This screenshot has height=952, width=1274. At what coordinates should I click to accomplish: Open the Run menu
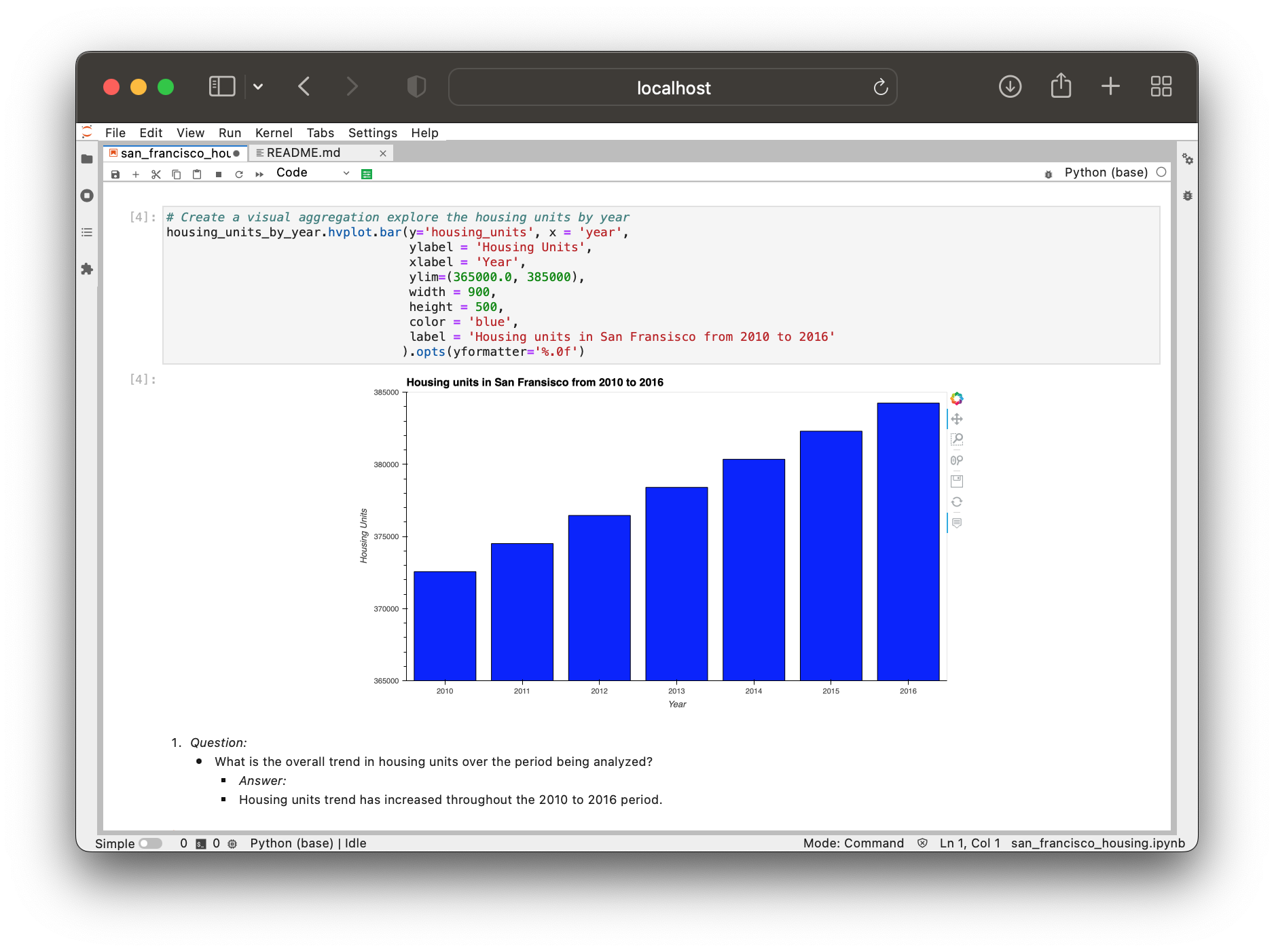230,133
